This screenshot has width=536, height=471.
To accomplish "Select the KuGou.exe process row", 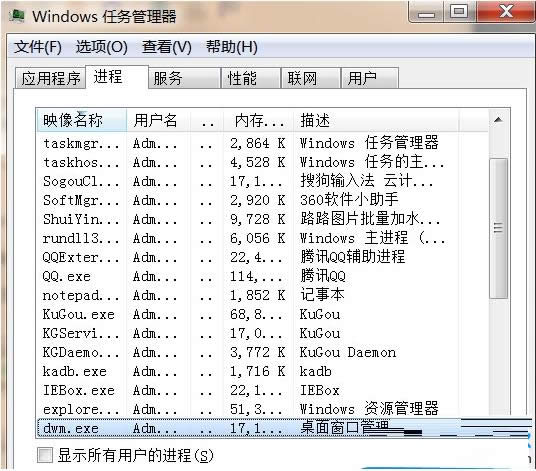I will pos(263,314).
